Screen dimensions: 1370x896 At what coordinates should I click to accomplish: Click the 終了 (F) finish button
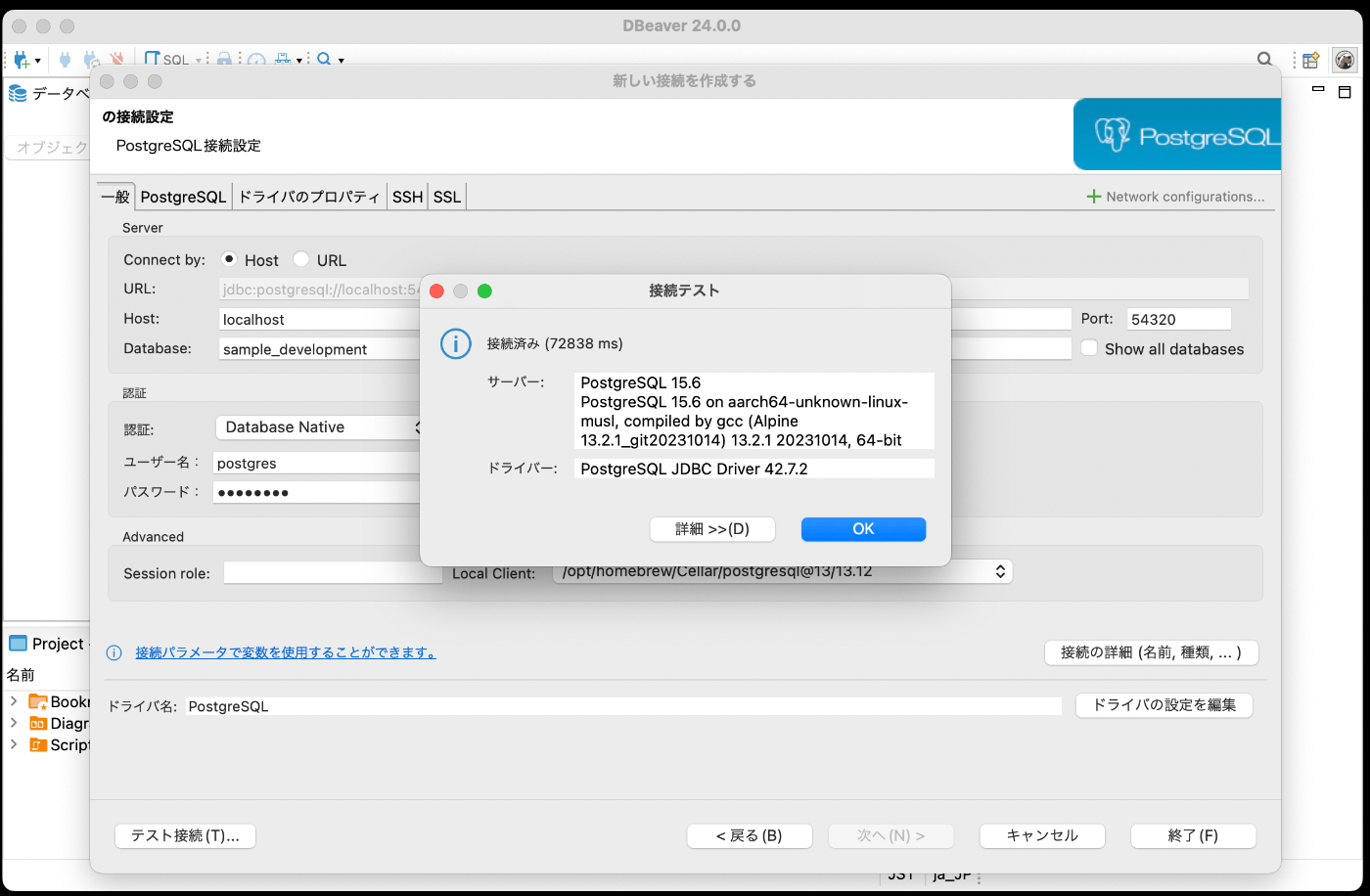(x=1193, y=835)
